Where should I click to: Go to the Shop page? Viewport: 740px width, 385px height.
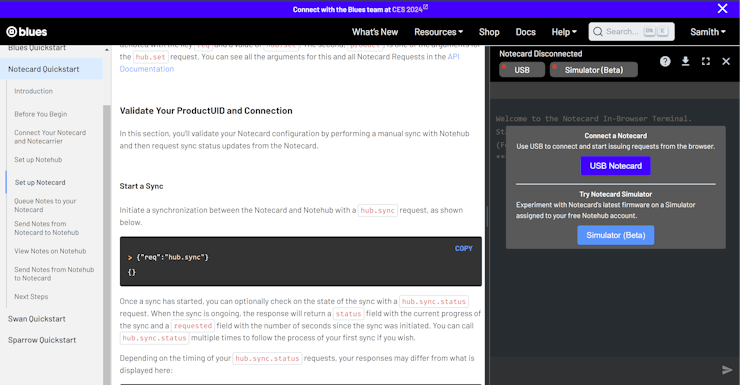489,32
